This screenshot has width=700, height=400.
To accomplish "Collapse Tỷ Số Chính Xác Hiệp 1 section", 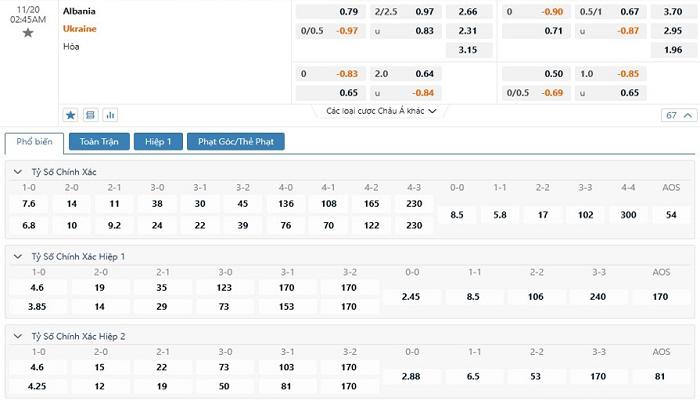I will click(x=18, y=257).
